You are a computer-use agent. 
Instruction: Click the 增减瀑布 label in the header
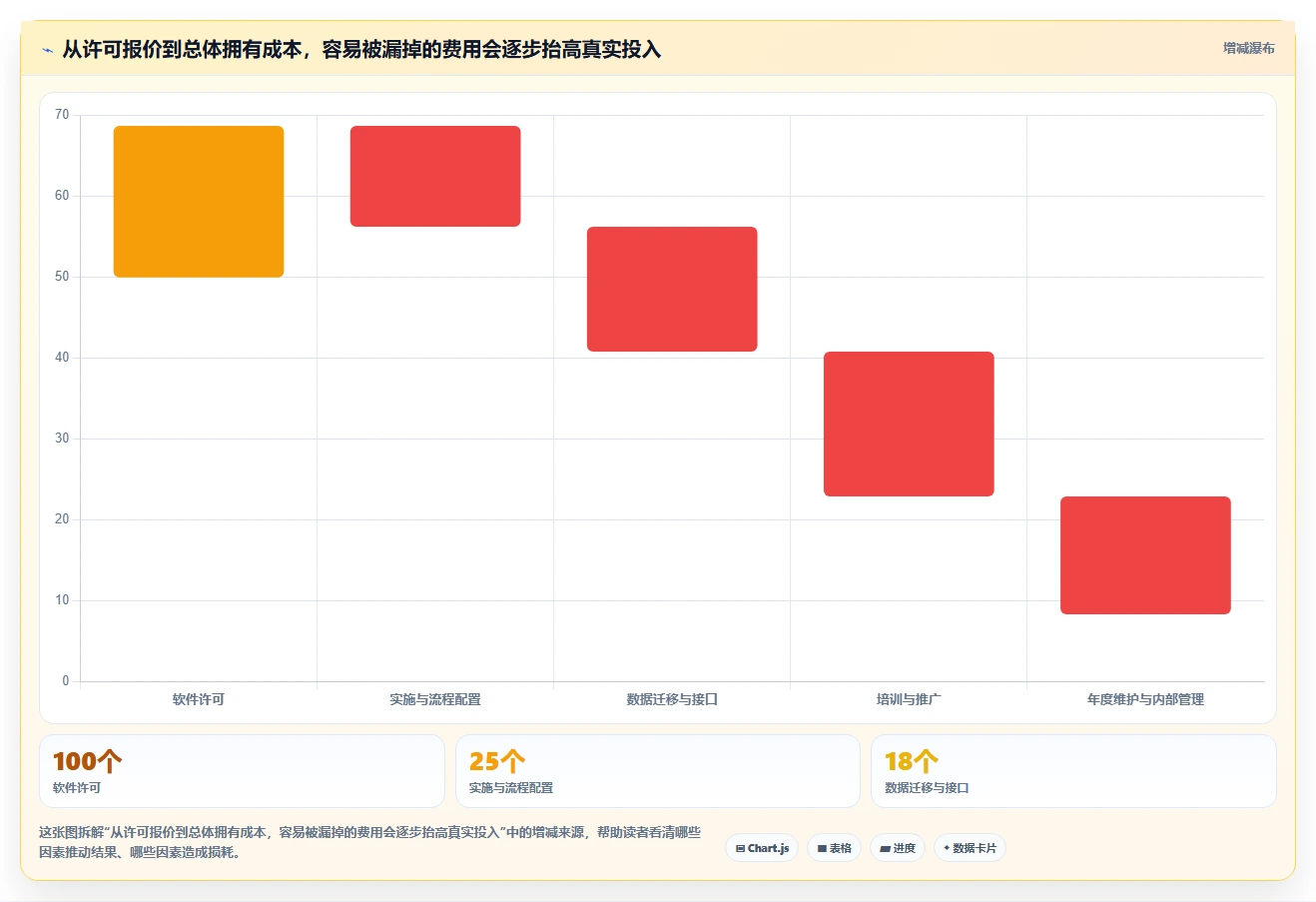1249,48
